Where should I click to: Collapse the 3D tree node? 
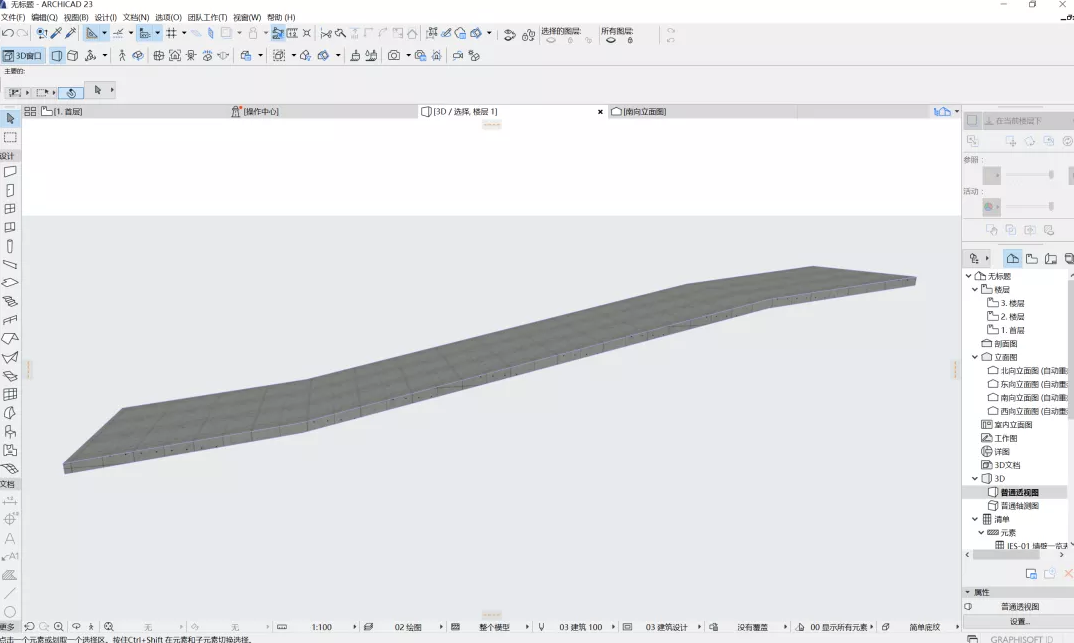point(975,479)
